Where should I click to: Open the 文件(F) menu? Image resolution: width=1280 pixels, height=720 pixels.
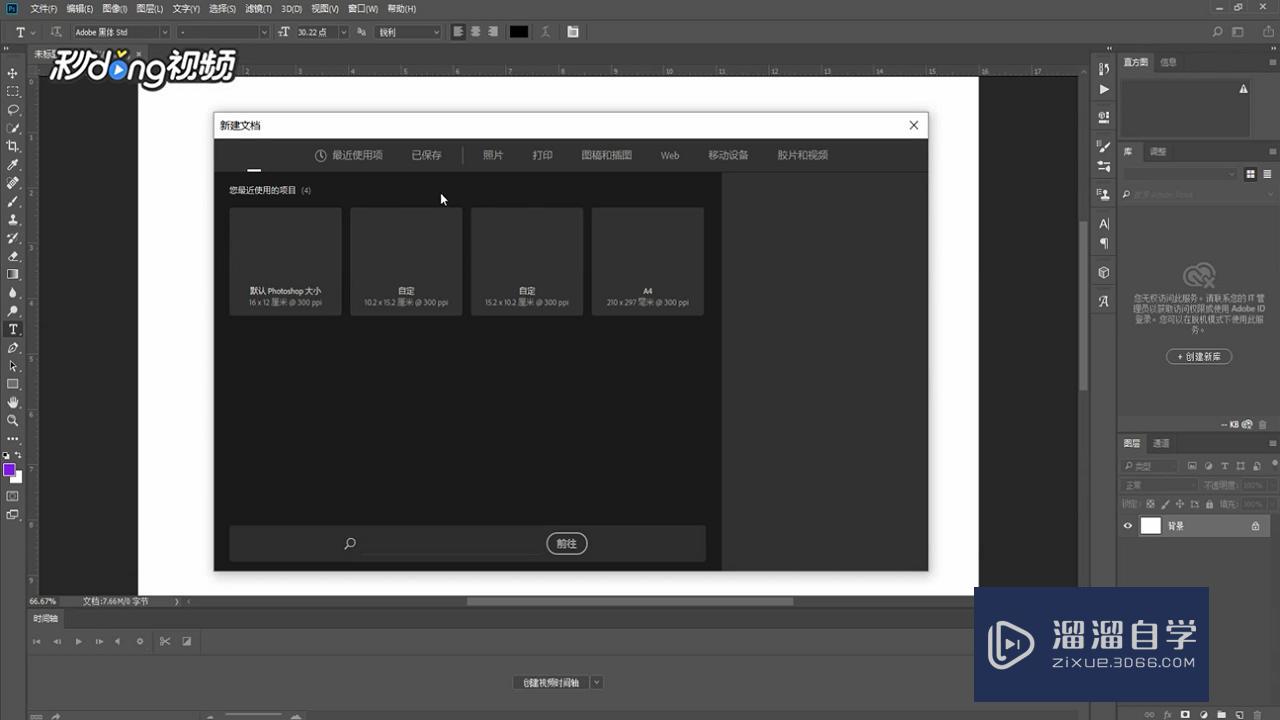pos(44,9)
